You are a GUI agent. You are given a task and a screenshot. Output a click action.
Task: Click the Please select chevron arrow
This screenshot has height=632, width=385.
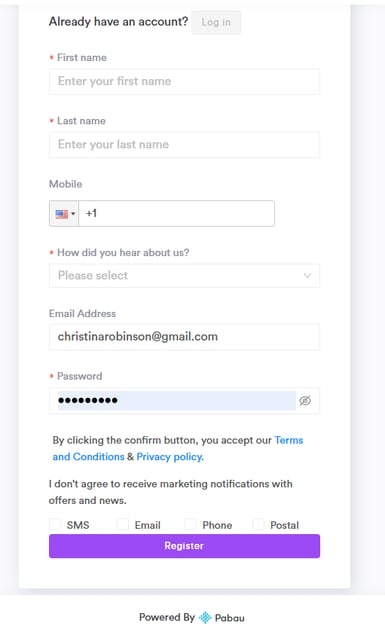(307, 276)
